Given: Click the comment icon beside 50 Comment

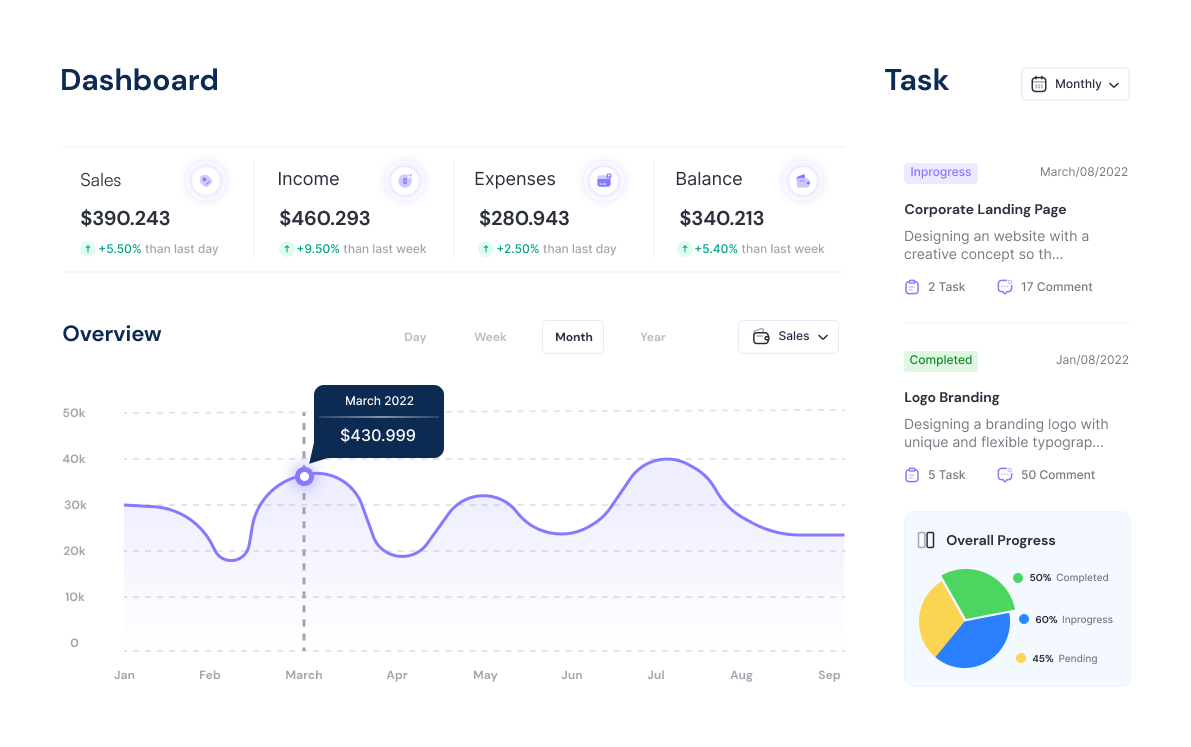Looking at the screenshot, I should point(1004,474).
